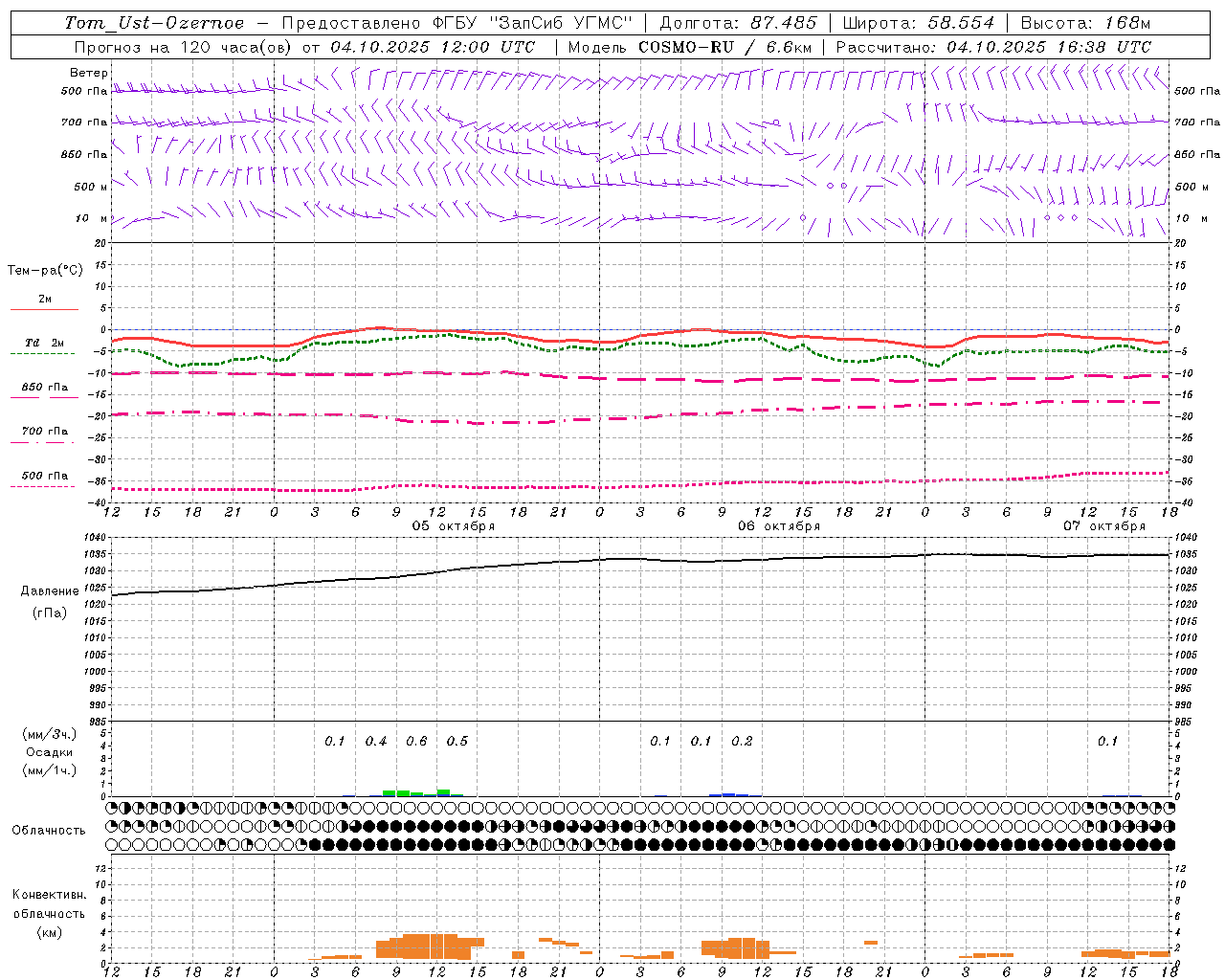
Task: Click the 0.5 precipitation value
Action: coord(457,742)
